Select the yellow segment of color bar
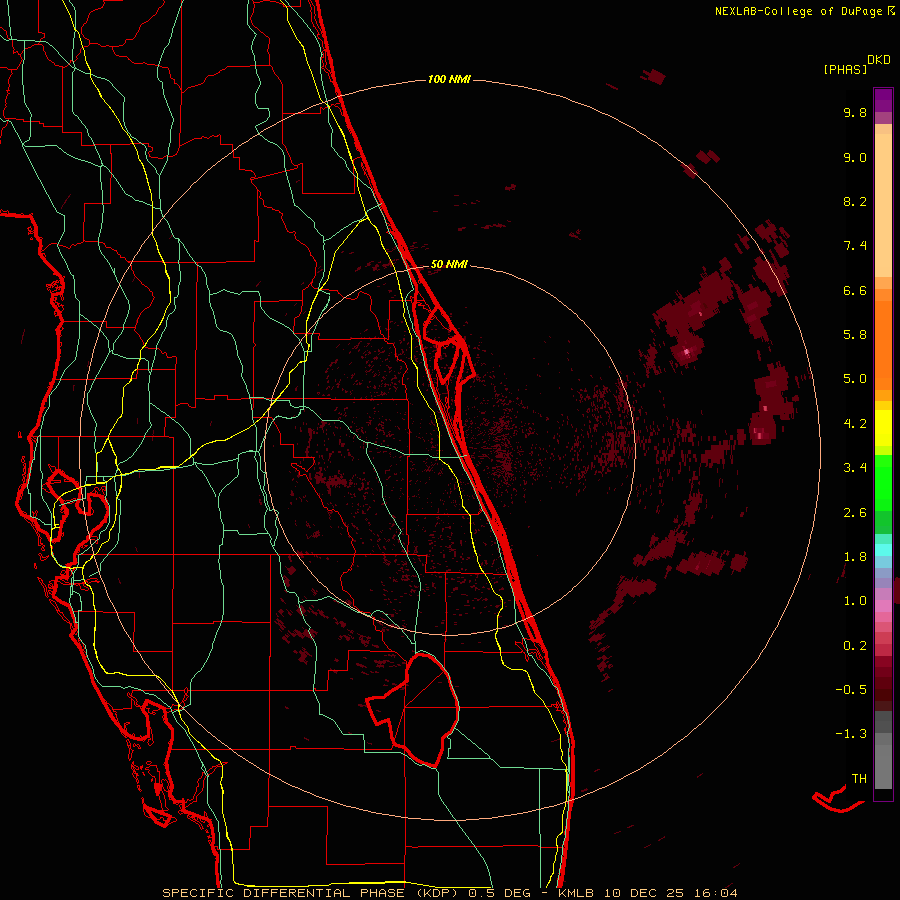This screenshot has width=900, height=900. click(x=883, y=428)
